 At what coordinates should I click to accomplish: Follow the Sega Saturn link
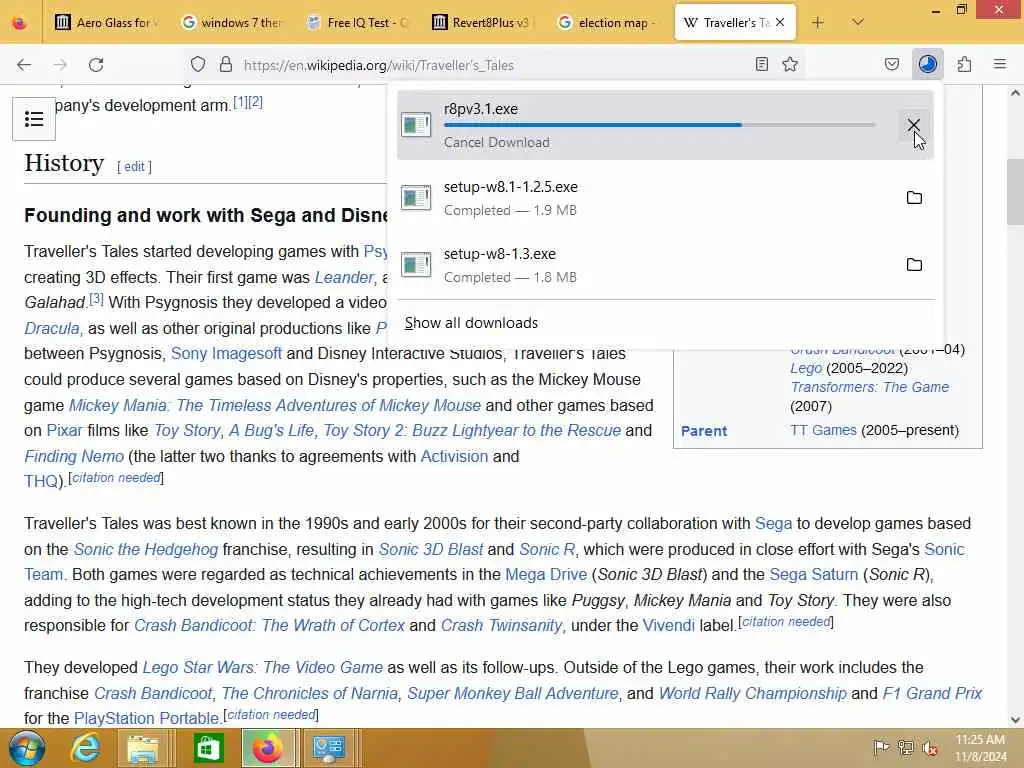click(814, 575)
